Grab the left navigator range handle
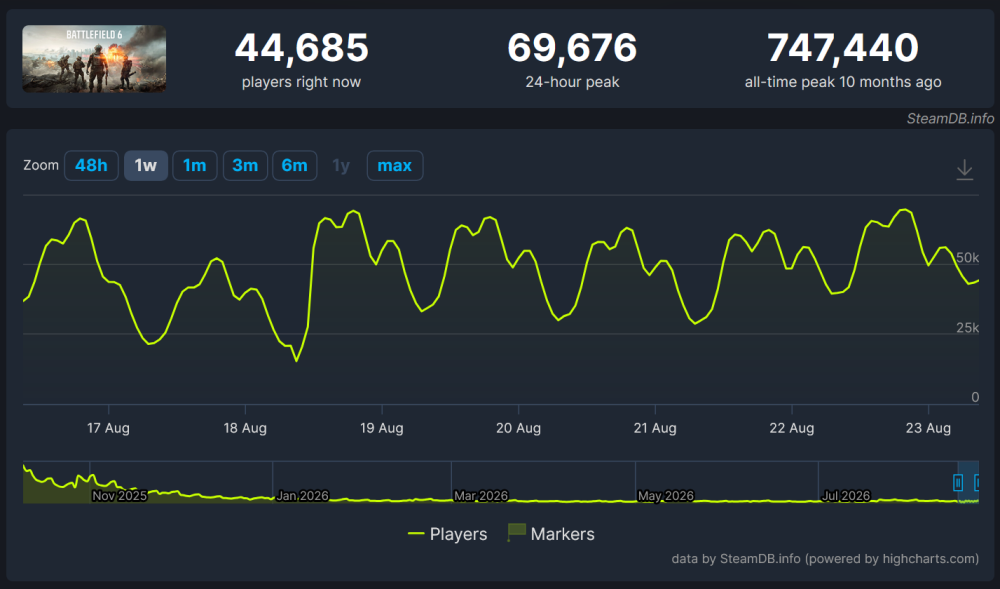Screen dimensions: 1000x589 [957, 483]
